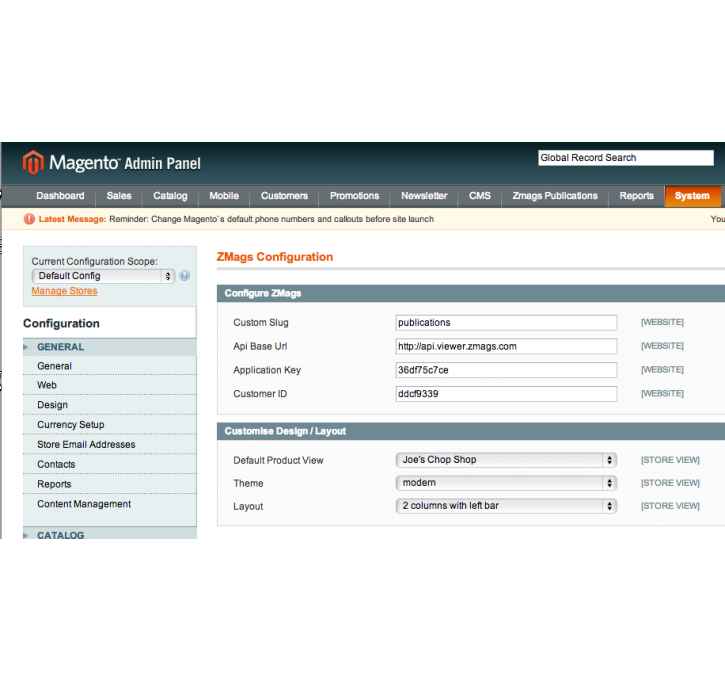The width and height of the screenshot is (725, 680).
Task: Click the Configuration sidebar heading
Action: point(61,324)
